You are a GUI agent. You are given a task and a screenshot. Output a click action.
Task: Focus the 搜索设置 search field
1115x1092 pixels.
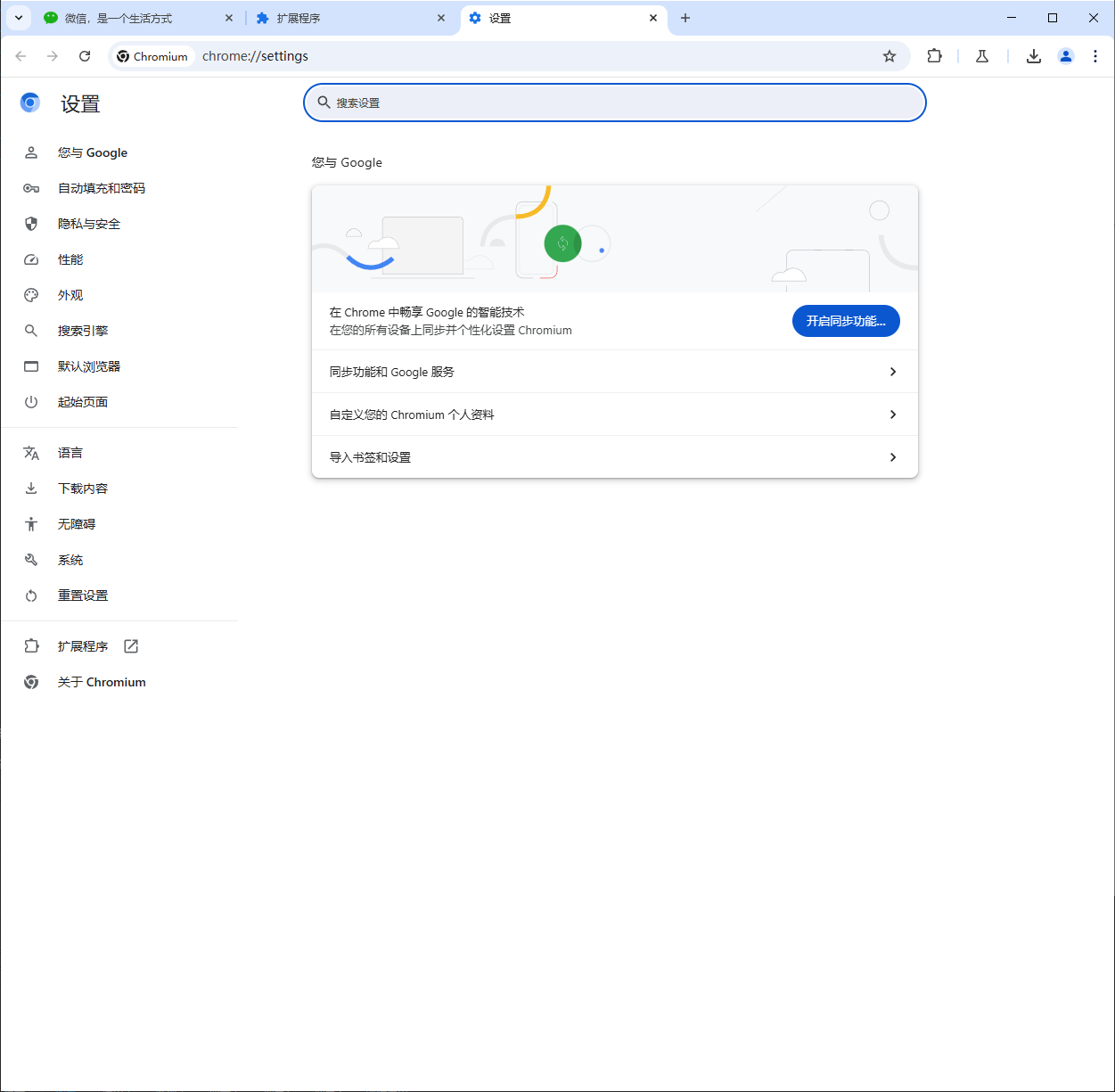[x=615, y=103]
